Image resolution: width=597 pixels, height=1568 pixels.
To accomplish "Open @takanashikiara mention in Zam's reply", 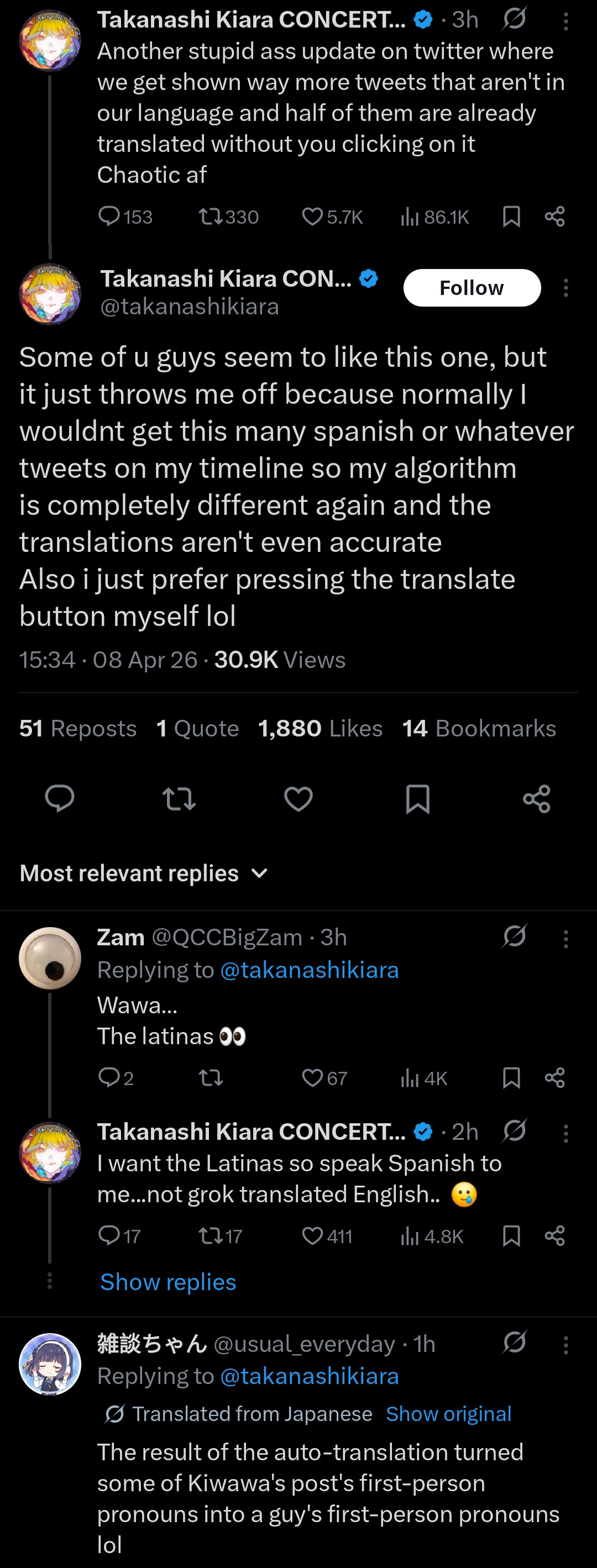I will point(309,970).
